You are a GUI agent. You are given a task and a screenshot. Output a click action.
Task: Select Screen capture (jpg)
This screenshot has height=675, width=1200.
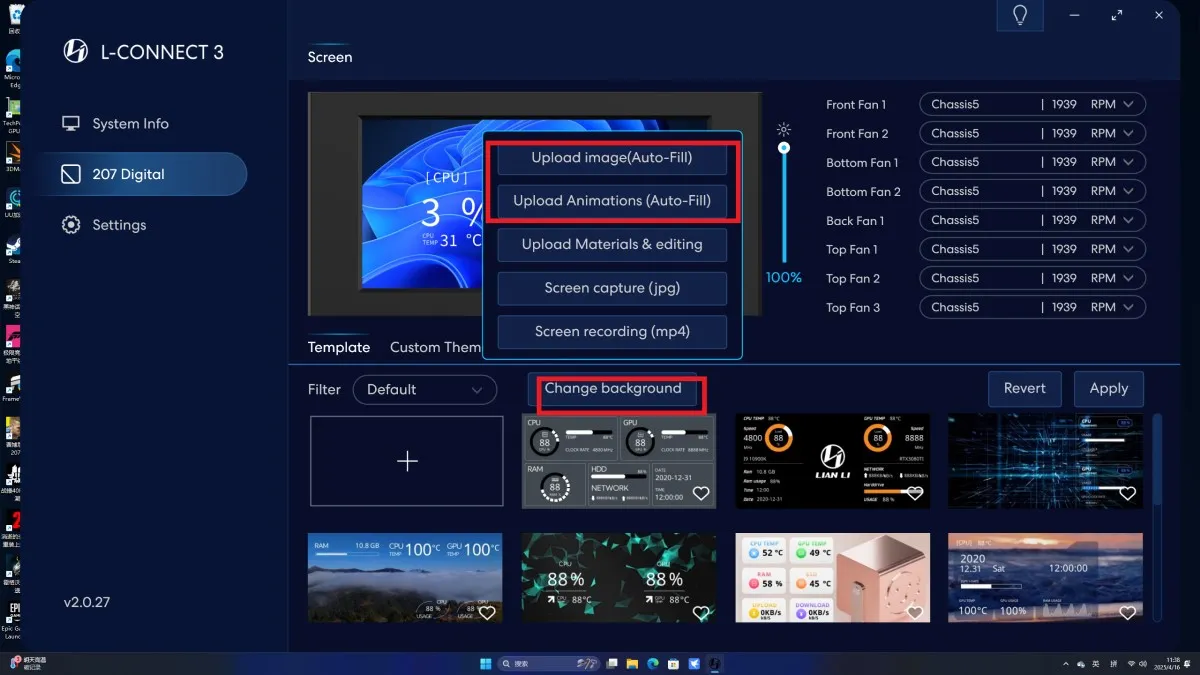coord(612,288)
